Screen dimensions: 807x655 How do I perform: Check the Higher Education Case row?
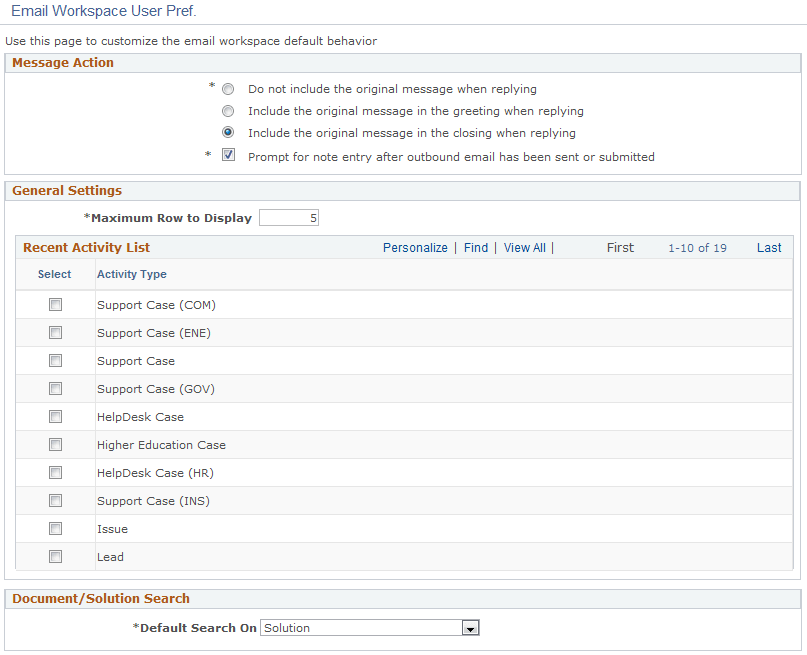point(55,444)
